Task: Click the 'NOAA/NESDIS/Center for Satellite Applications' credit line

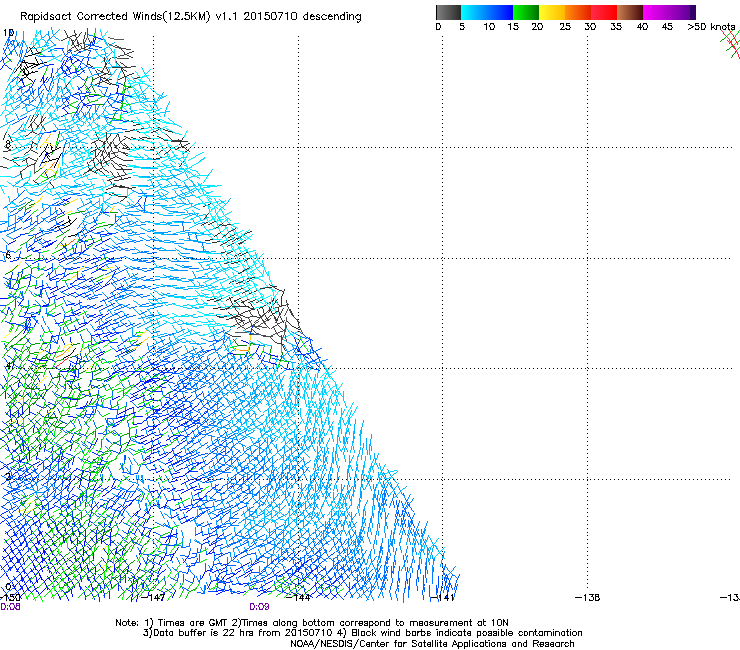Action: 432,644
